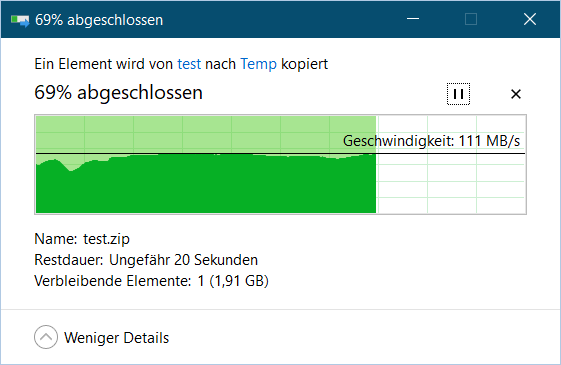Select the file name 'test.zip'
The width and height of the screenshot is (561, 365).
(x=106, y=239)
